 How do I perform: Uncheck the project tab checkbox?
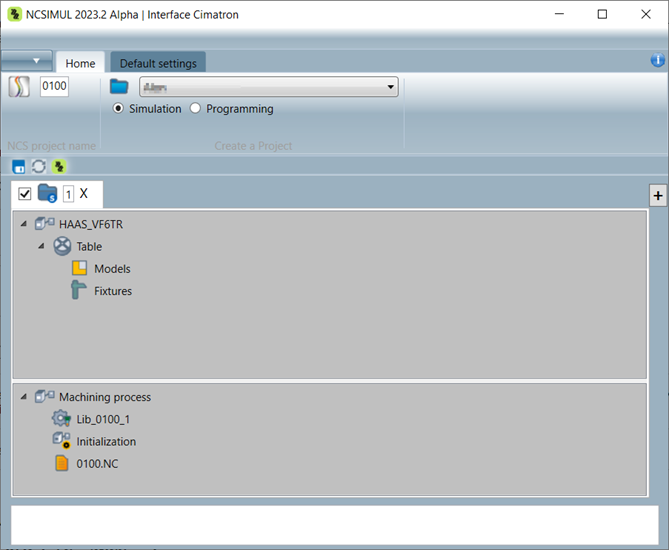point(25,194)
